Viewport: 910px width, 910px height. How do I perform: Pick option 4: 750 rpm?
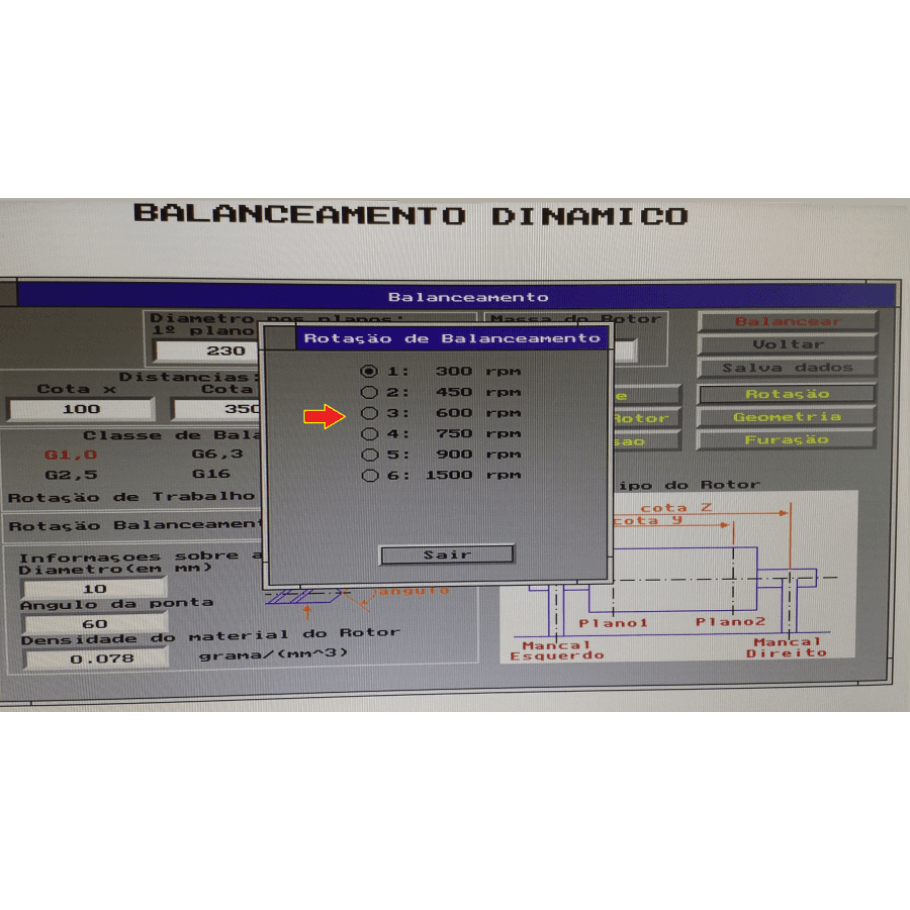pyautogui.click(x=369, y=434)
